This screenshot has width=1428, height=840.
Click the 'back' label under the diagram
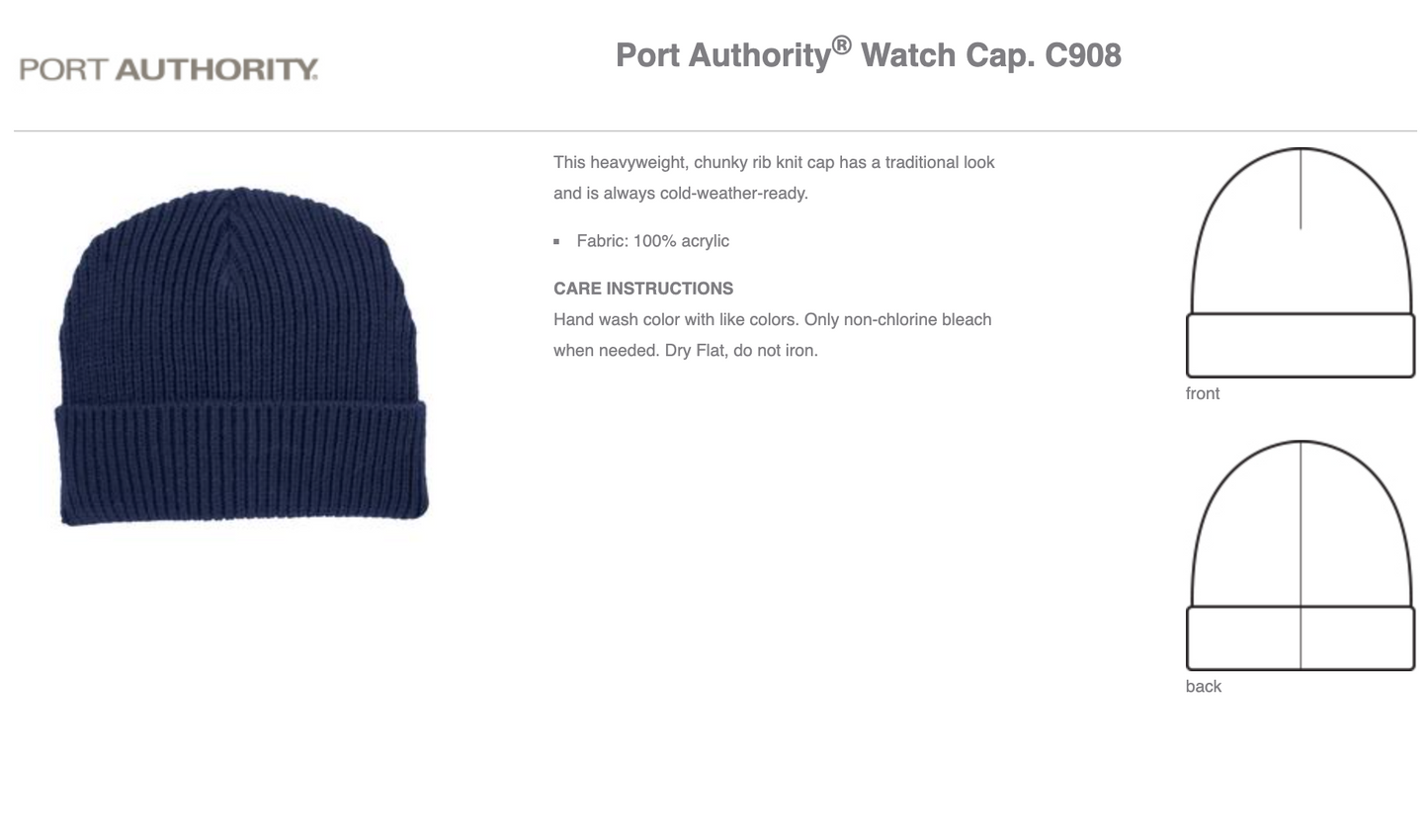click(x=1204, y=687)
